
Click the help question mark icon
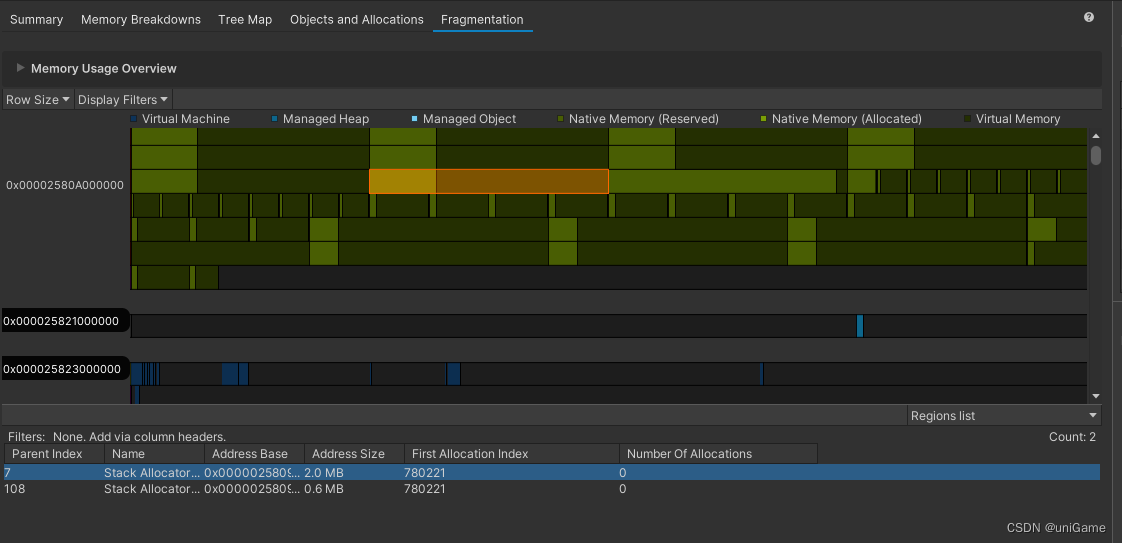pos(1089,17)
